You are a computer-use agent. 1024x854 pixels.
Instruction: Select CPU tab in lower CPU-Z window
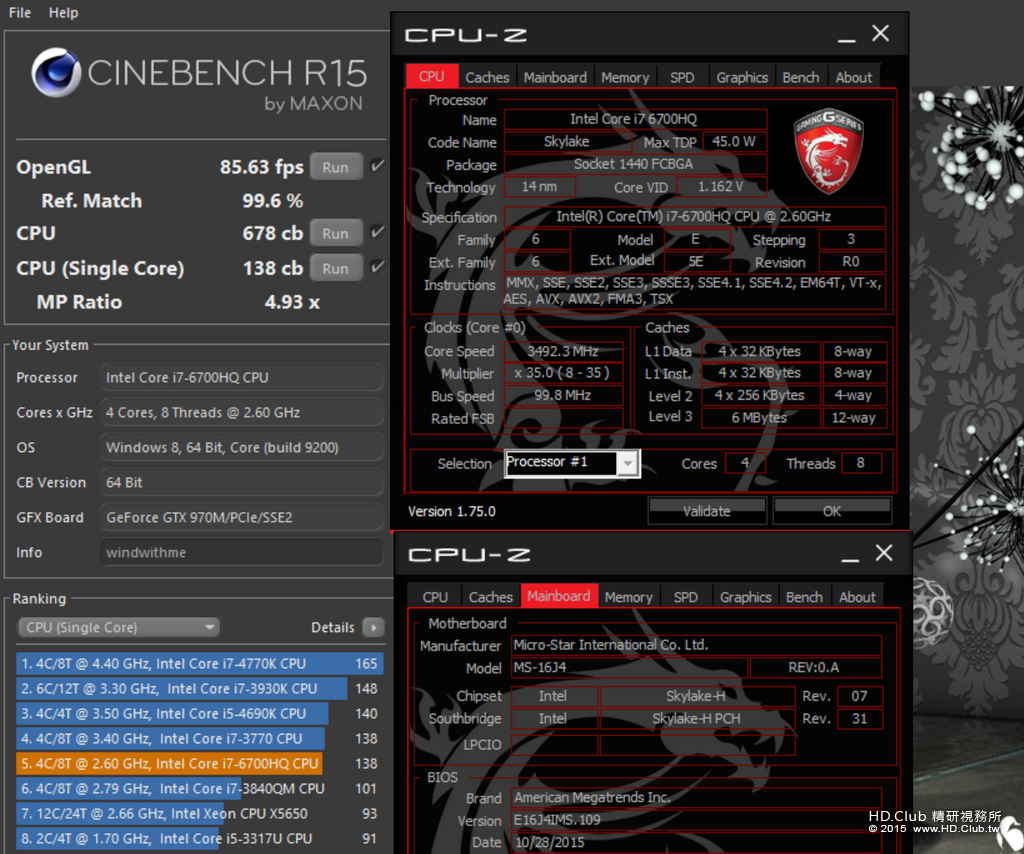435,597
